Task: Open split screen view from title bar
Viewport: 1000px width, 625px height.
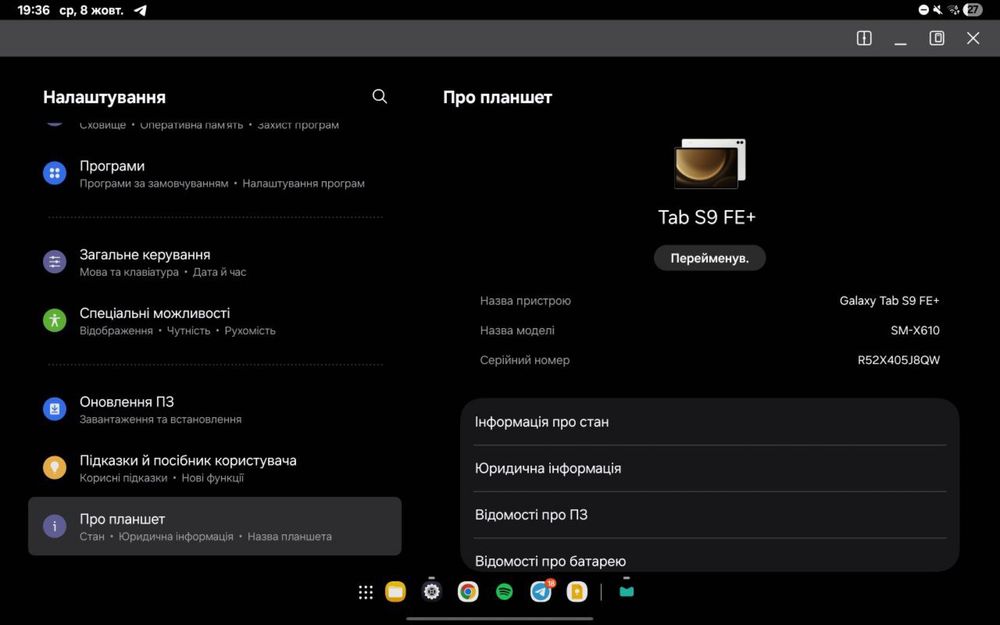Action: (x=864, y=38)
